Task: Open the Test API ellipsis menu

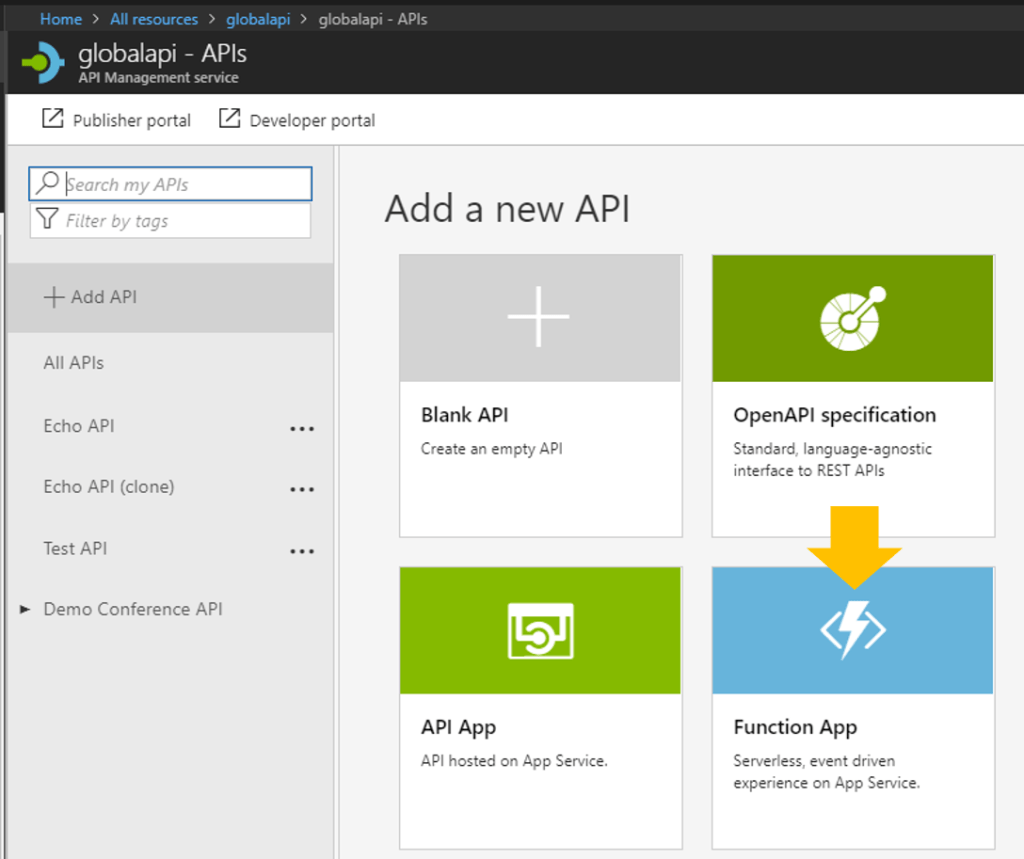Action: (303, 551)
